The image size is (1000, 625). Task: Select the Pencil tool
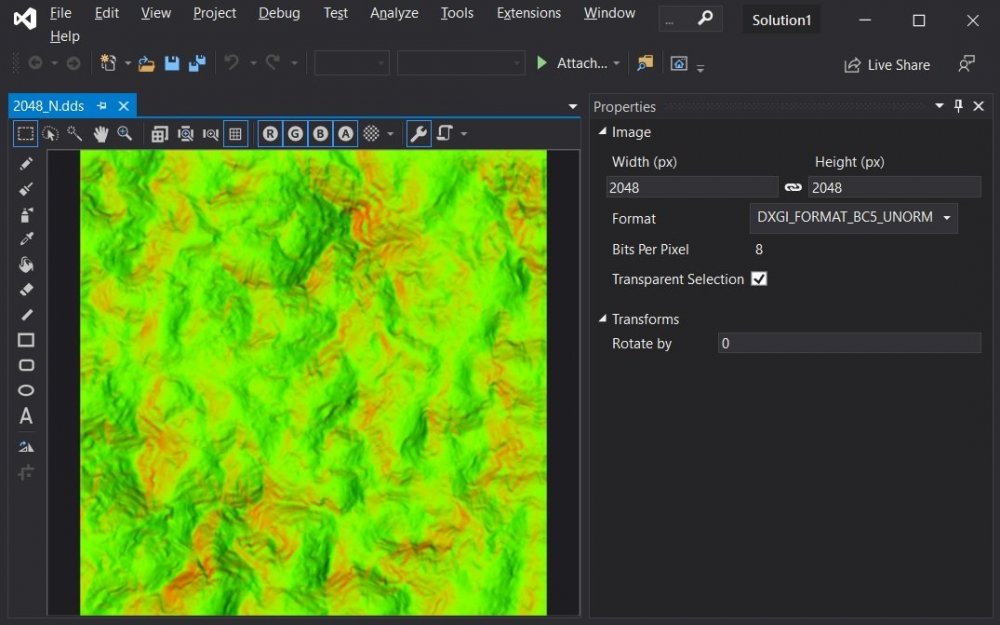[x=26, y=164]
